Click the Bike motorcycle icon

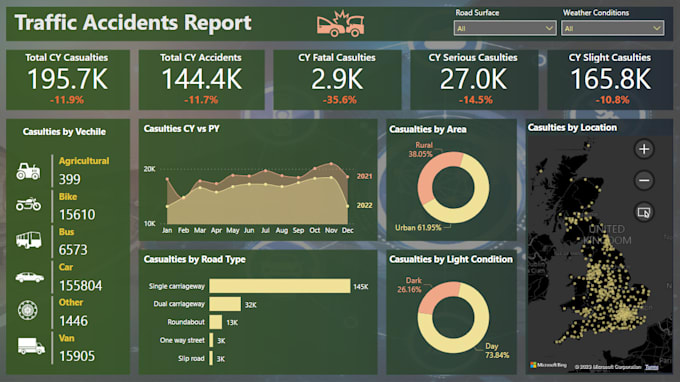point(29,204)
